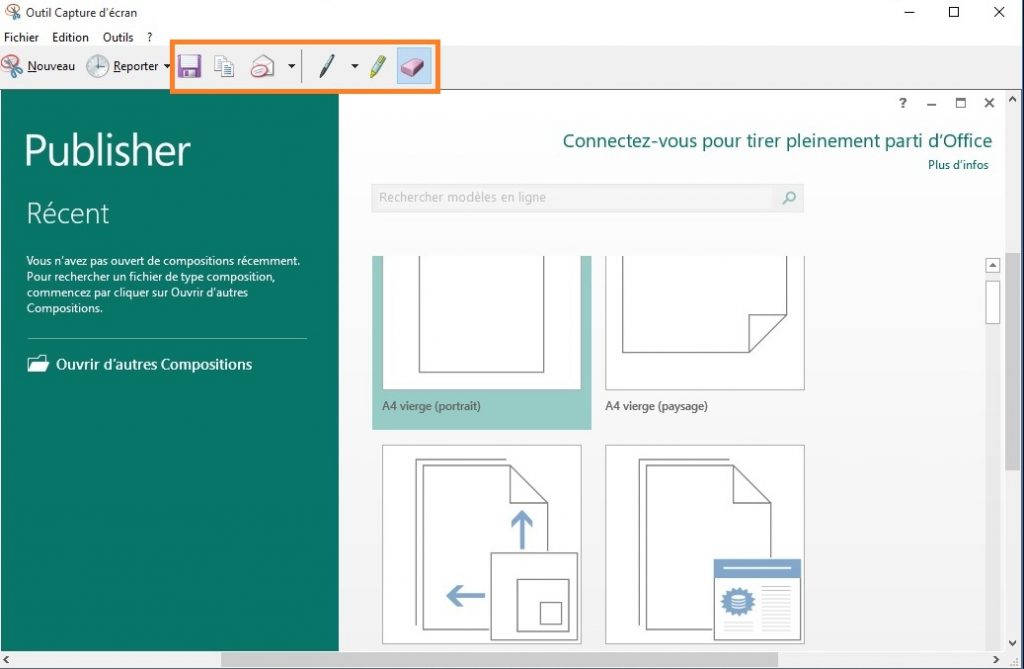The image size is (1024, 669).
Task: Focus the Rechercher modèles en ligne field
Action: (572, 197)
